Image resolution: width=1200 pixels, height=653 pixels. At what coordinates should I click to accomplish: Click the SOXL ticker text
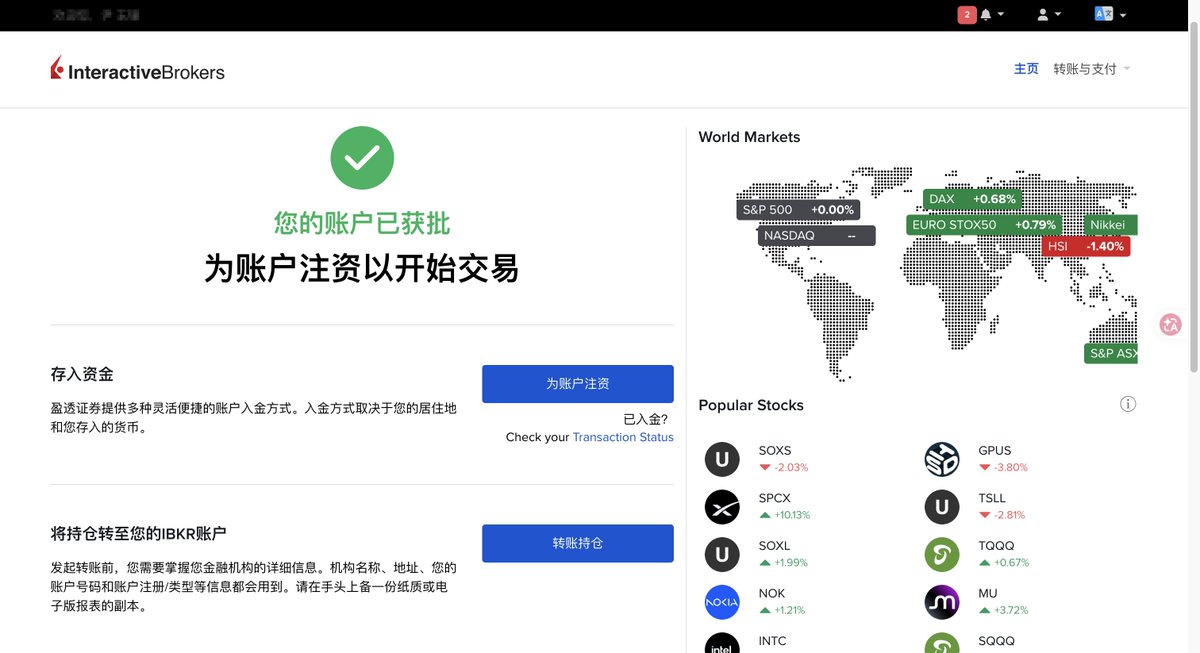pyautogui.click(x=774, y=546)
